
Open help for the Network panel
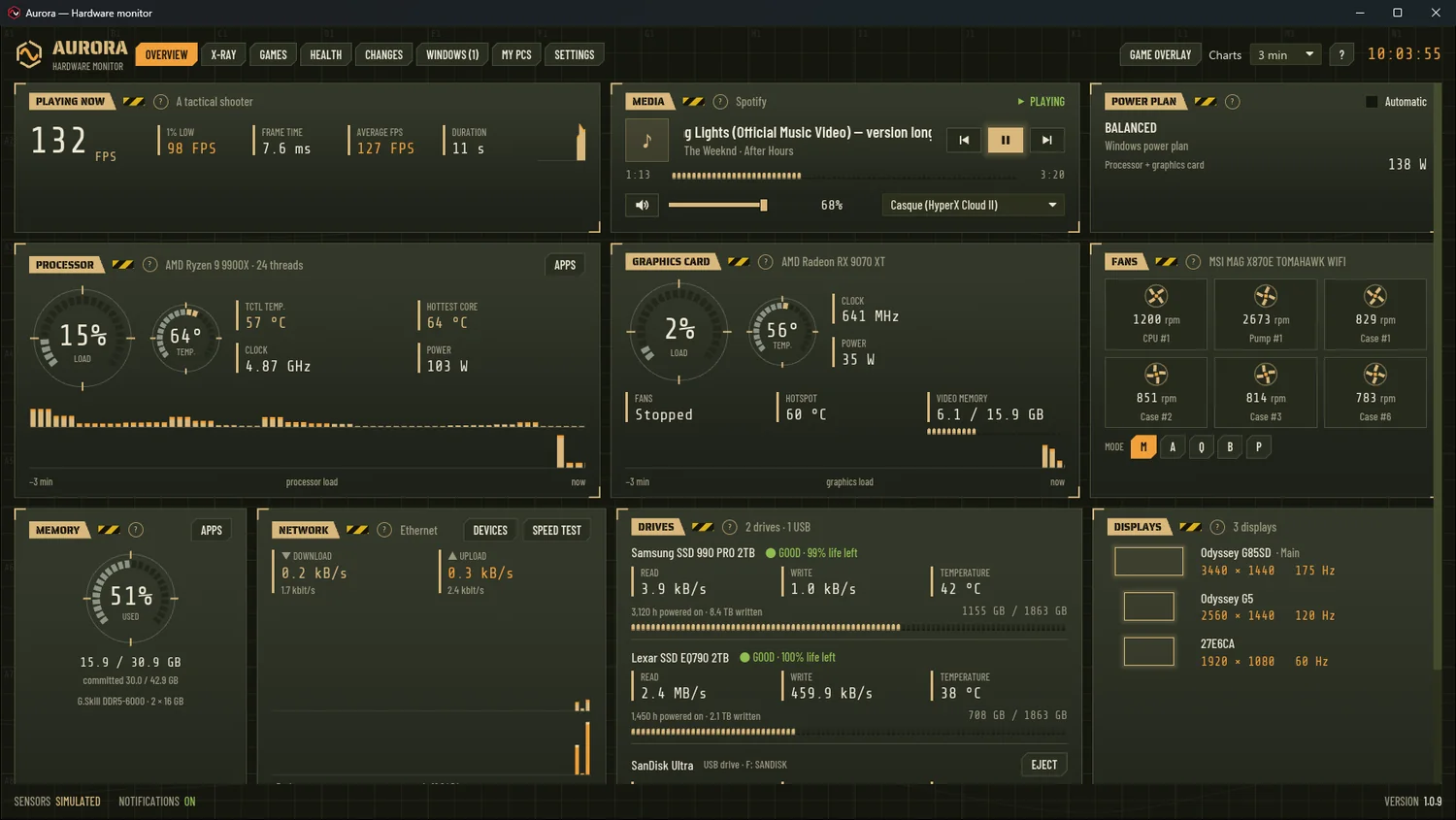pyautogui.click(x=384, y=530)
